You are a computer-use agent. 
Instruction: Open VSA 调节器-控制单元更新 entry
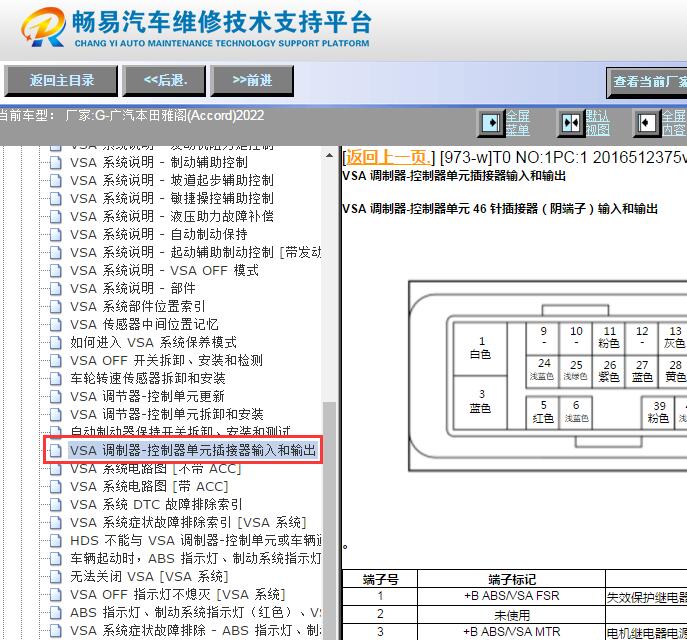click(x=147, y=396)
